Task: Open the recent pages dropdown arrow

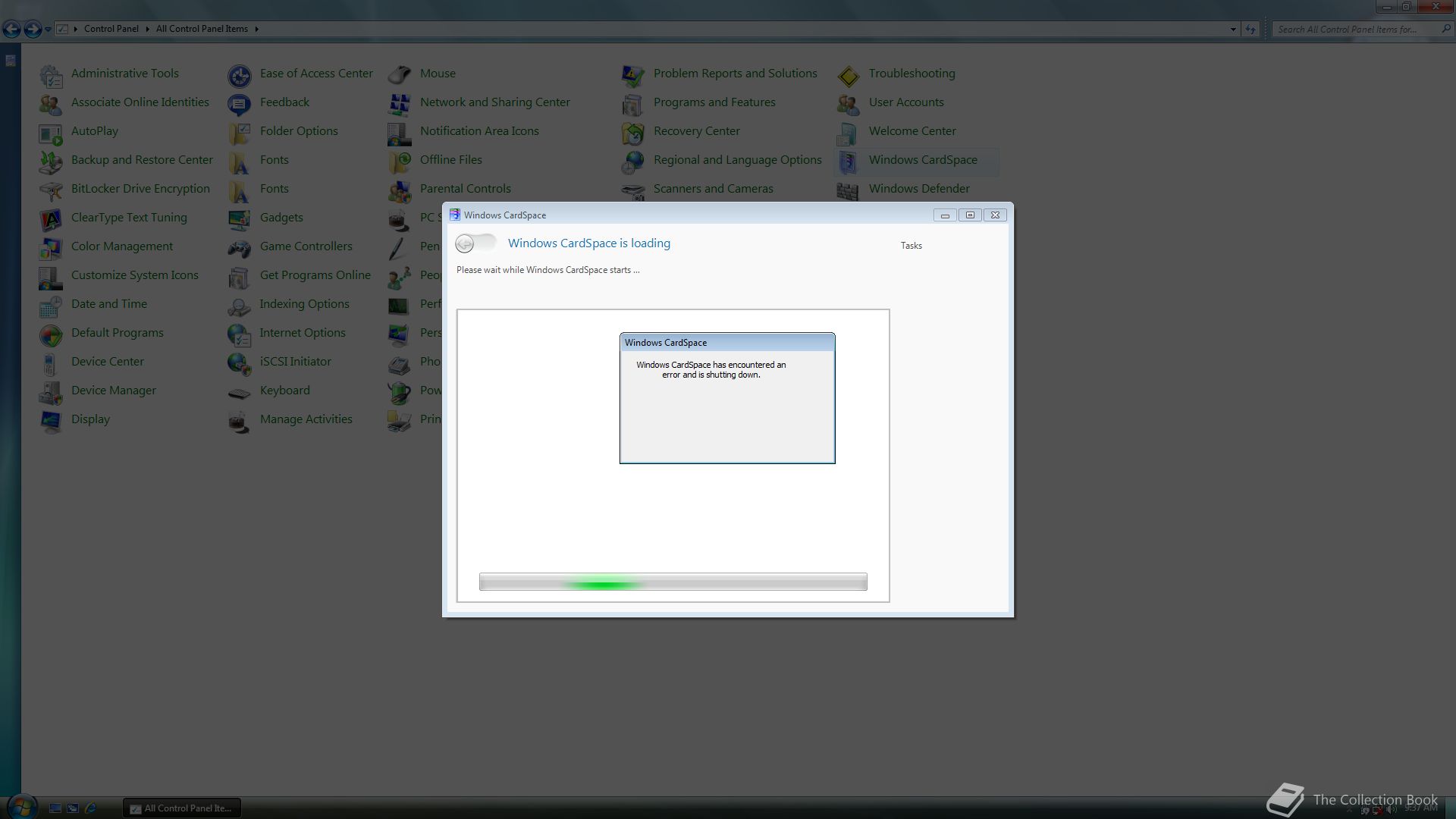Action: 48,30
